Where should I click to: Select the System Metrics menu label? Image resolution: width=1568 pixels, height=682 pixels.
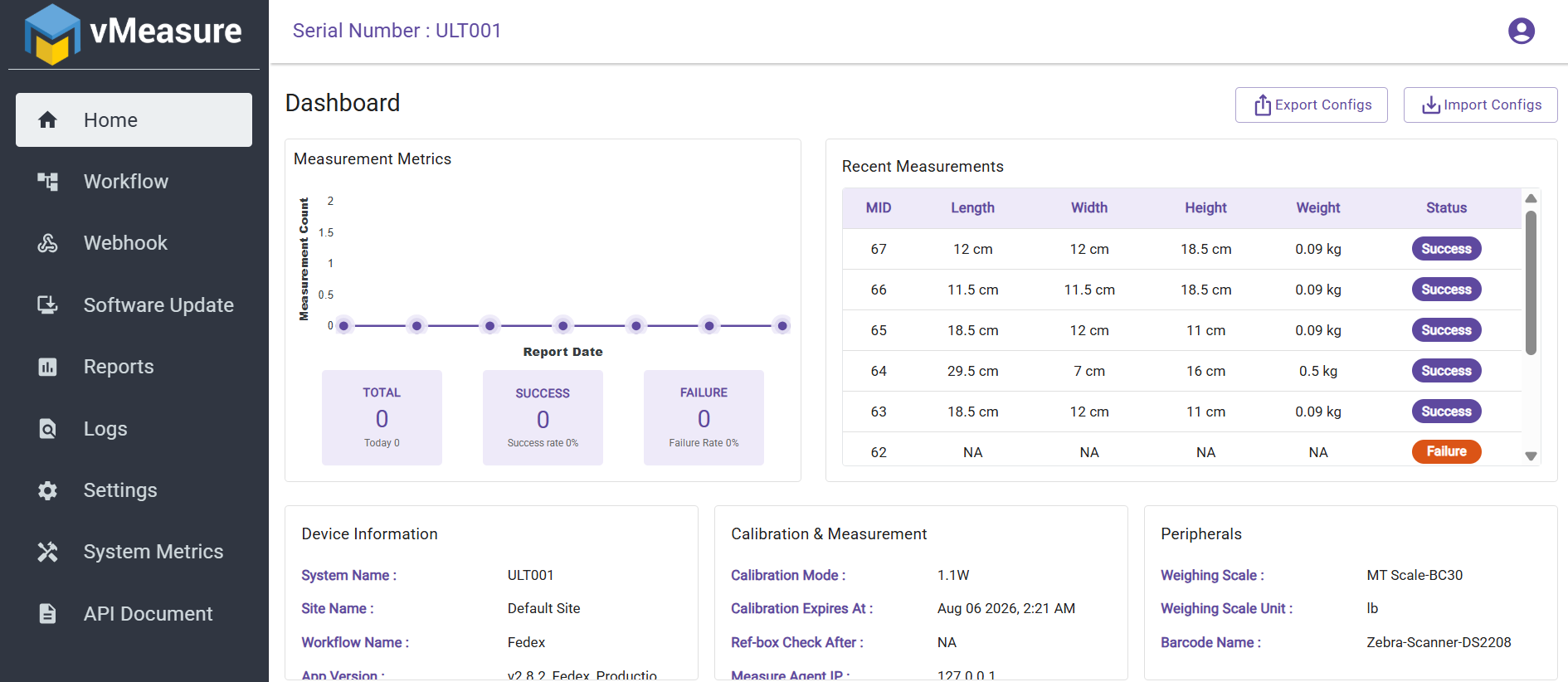coord(153,552)
